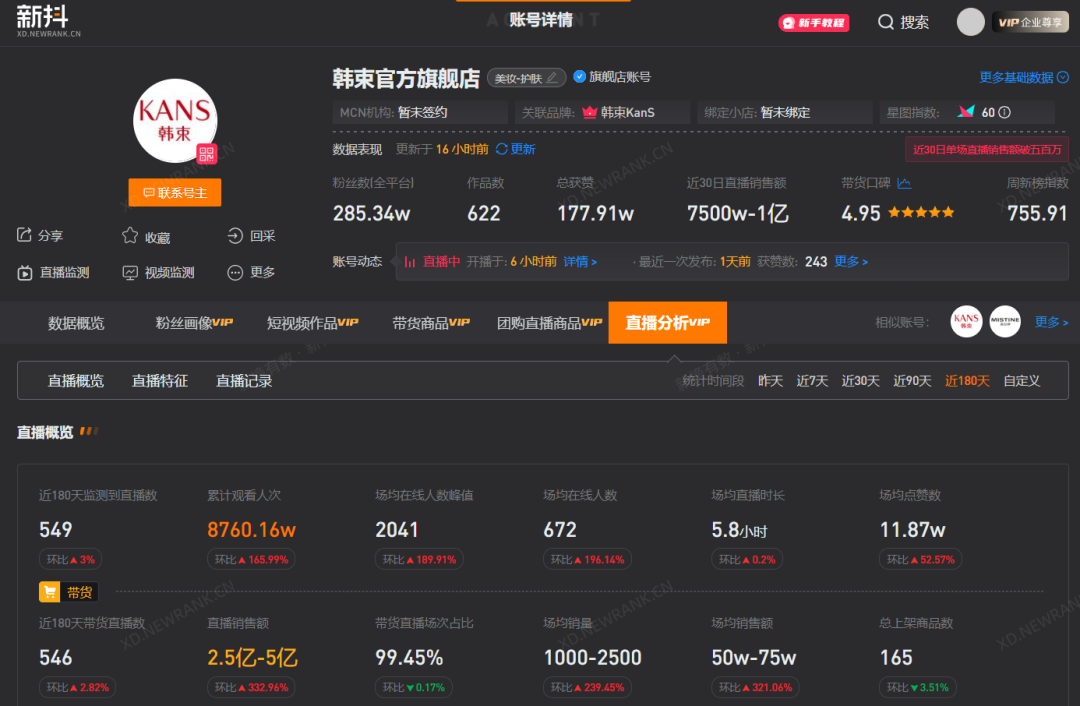Screen dimensions: 1080x706
Task: Click the 285.34w follower count
Action: point(372,214)
